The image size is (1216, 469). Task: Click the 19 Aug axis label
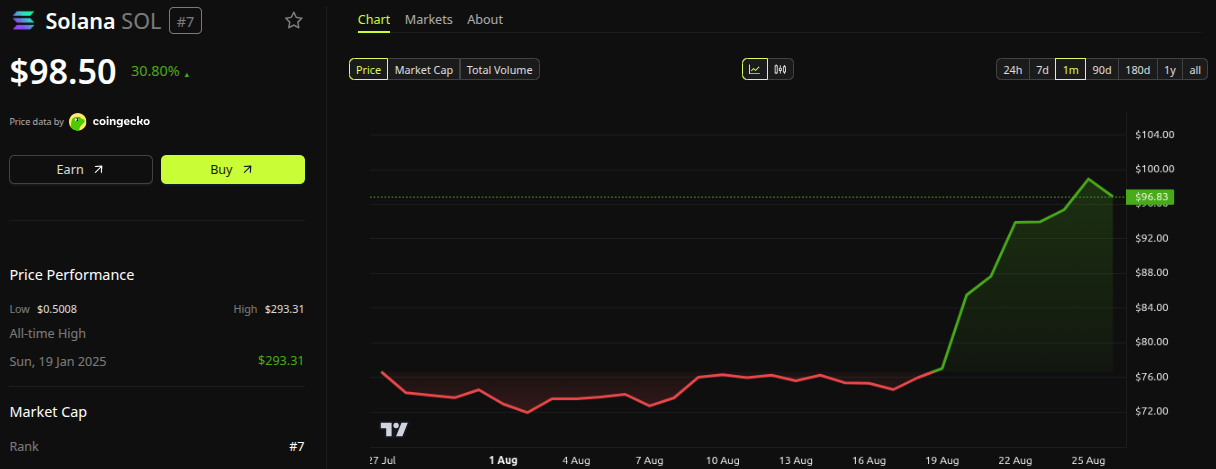pos(942,460)
